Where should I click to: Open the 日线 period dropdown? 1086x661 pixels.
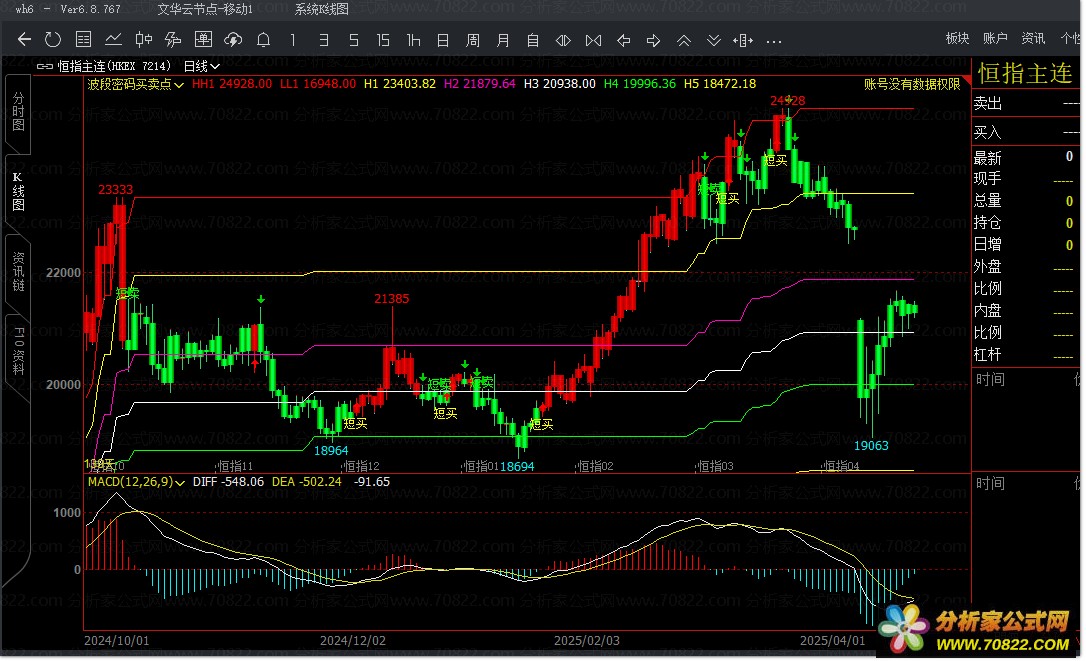click(x=201, y=65)
